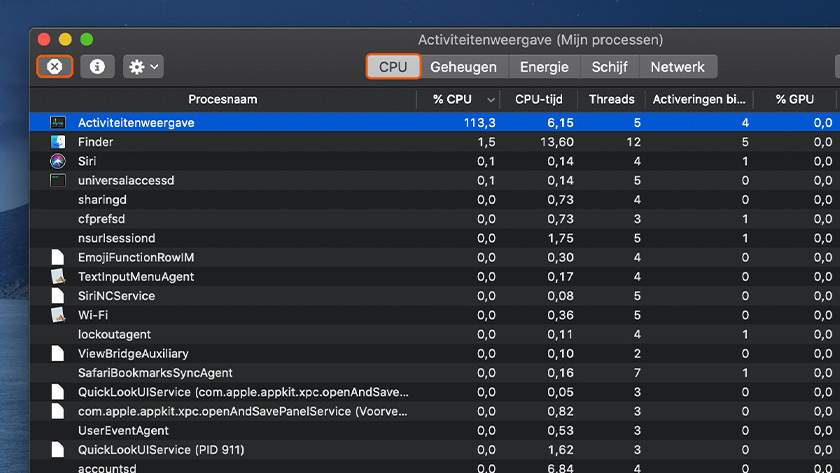Click the QuickLookUIService (PID 911) document icon
The width and height of the screenshot is (840, 473).
[58, 450]
